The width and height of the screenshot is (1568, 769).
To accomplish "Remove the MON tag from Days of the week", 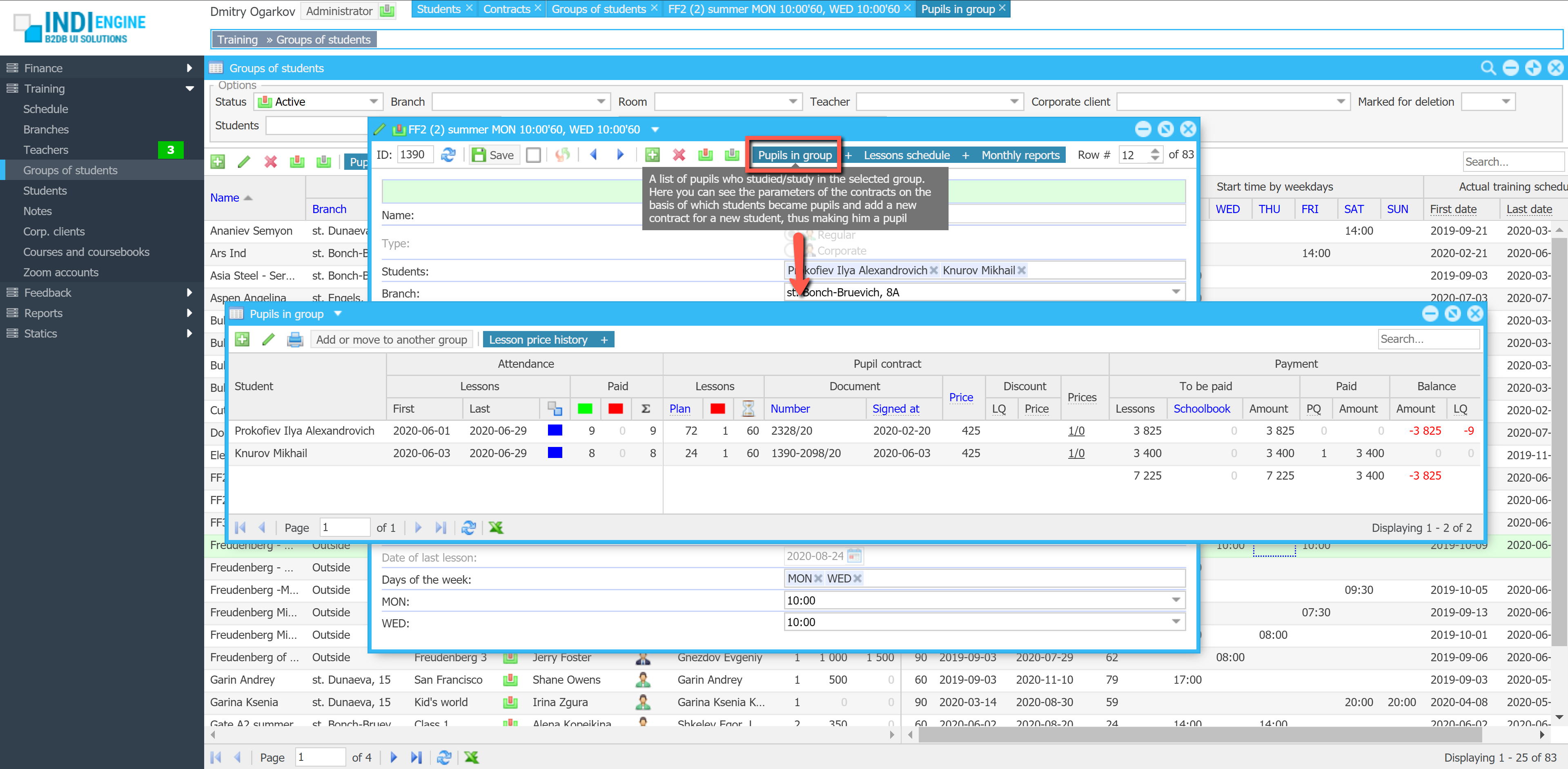I will [819, 578].
